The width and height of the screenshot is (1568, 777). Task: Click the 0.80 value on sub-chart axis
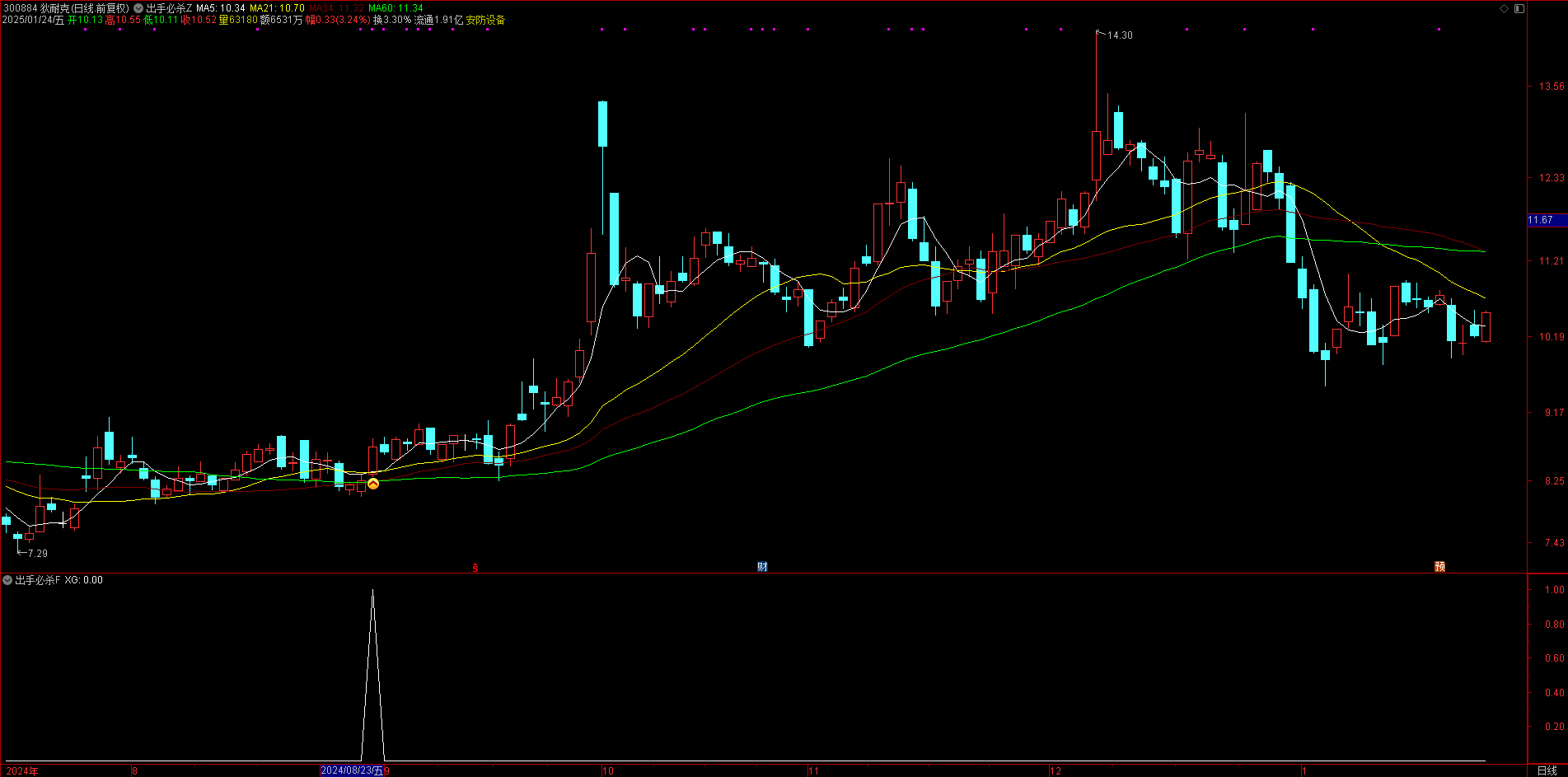[x=1555, y=625]
